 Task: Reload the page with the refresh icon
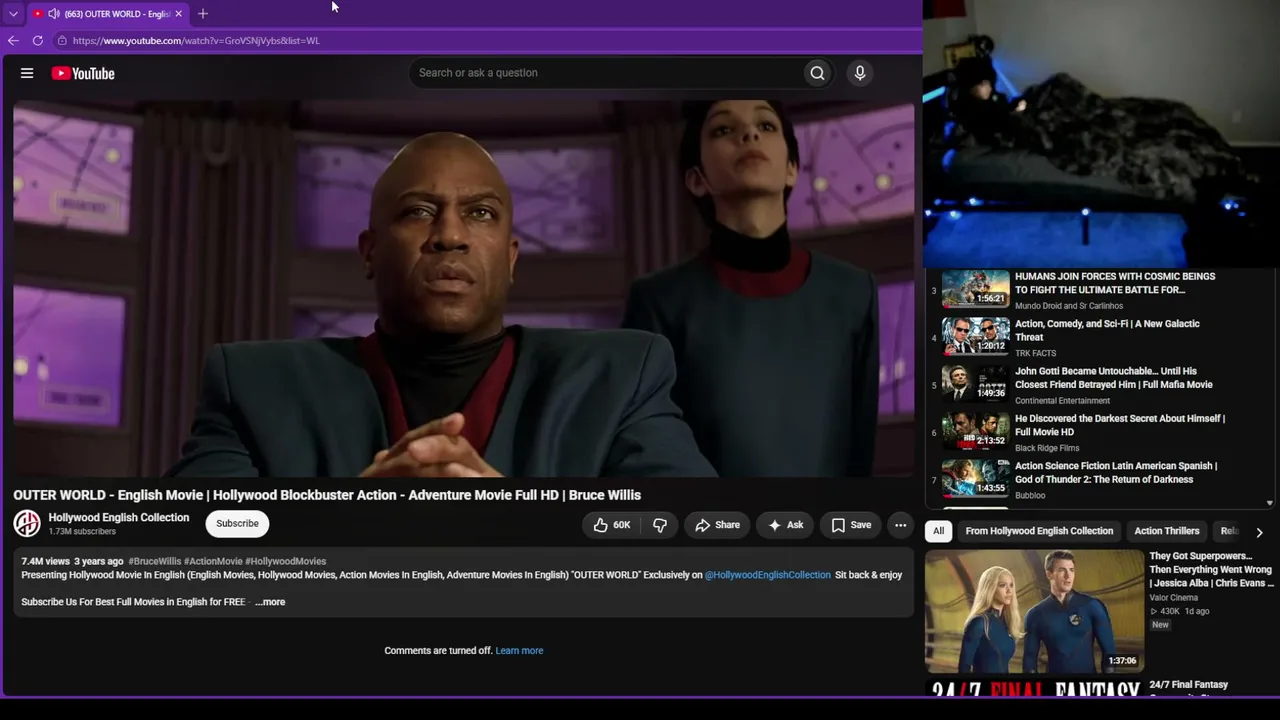pos(38,41)
